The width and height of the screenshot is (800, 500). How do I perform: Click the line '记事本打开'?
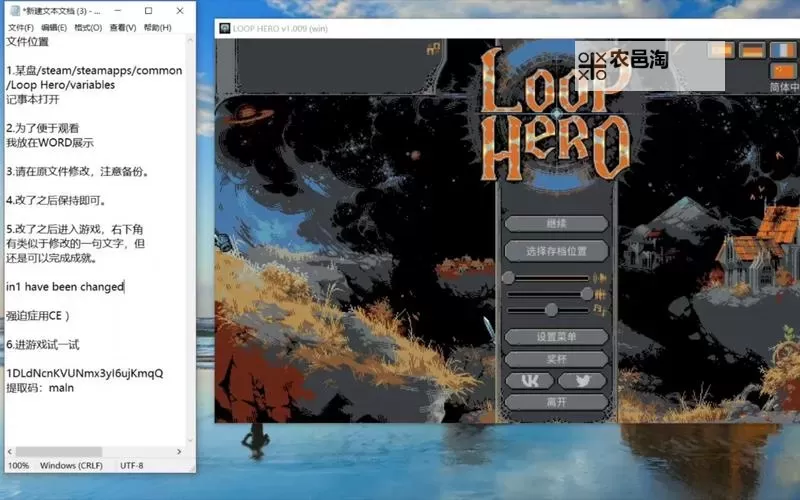33,99
